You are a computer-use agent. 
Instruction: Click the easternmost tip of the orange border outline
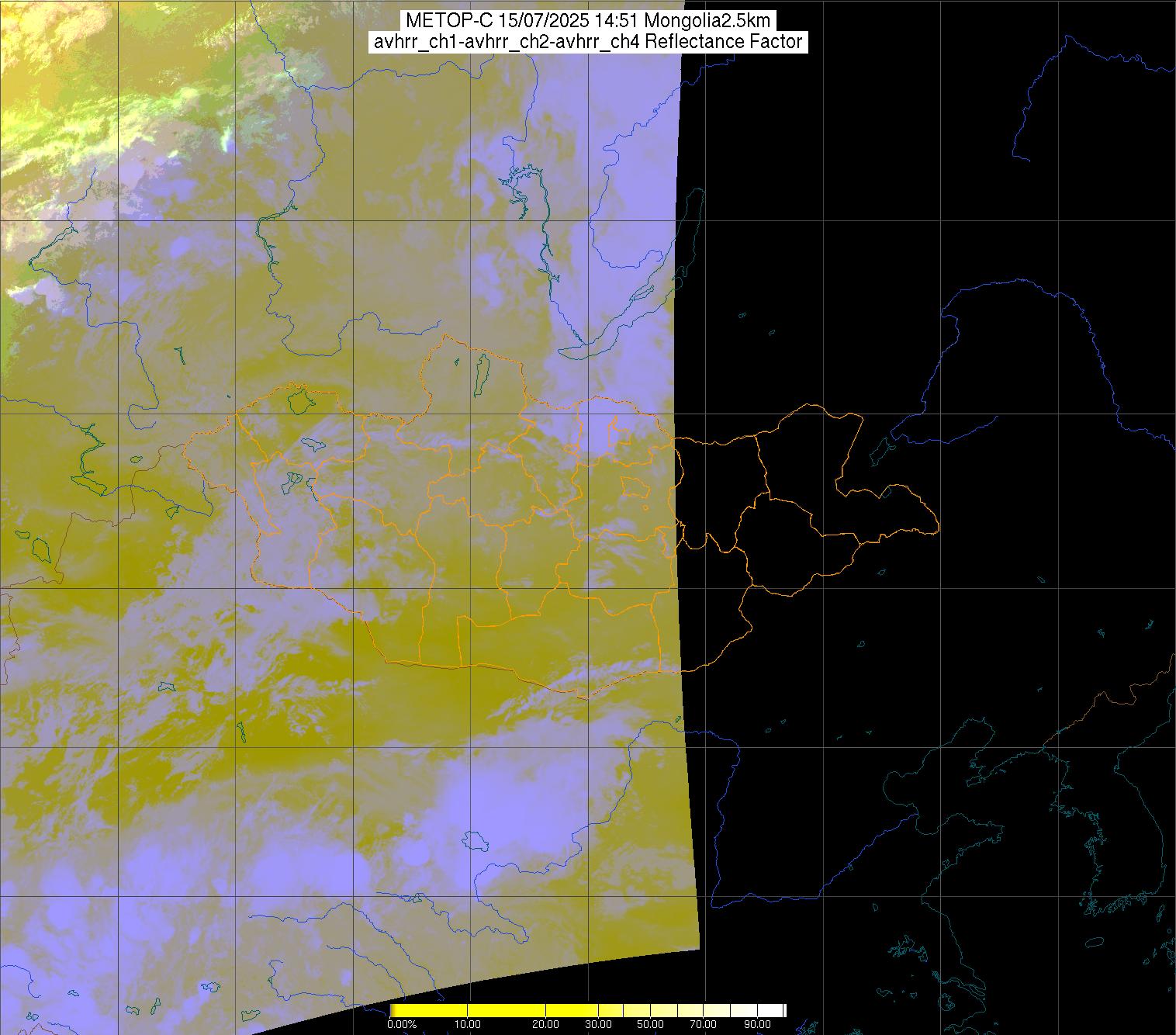(x=939, y=531)
